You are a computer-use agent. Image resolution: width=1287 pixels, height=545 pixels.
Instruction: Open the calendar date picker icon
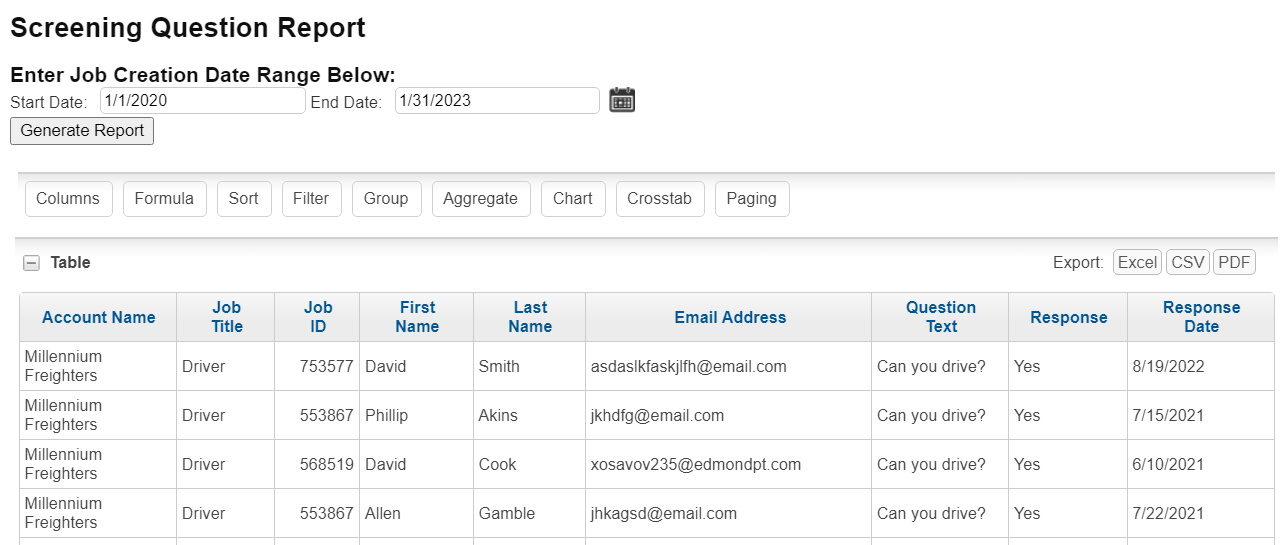(x=622, y=100)
